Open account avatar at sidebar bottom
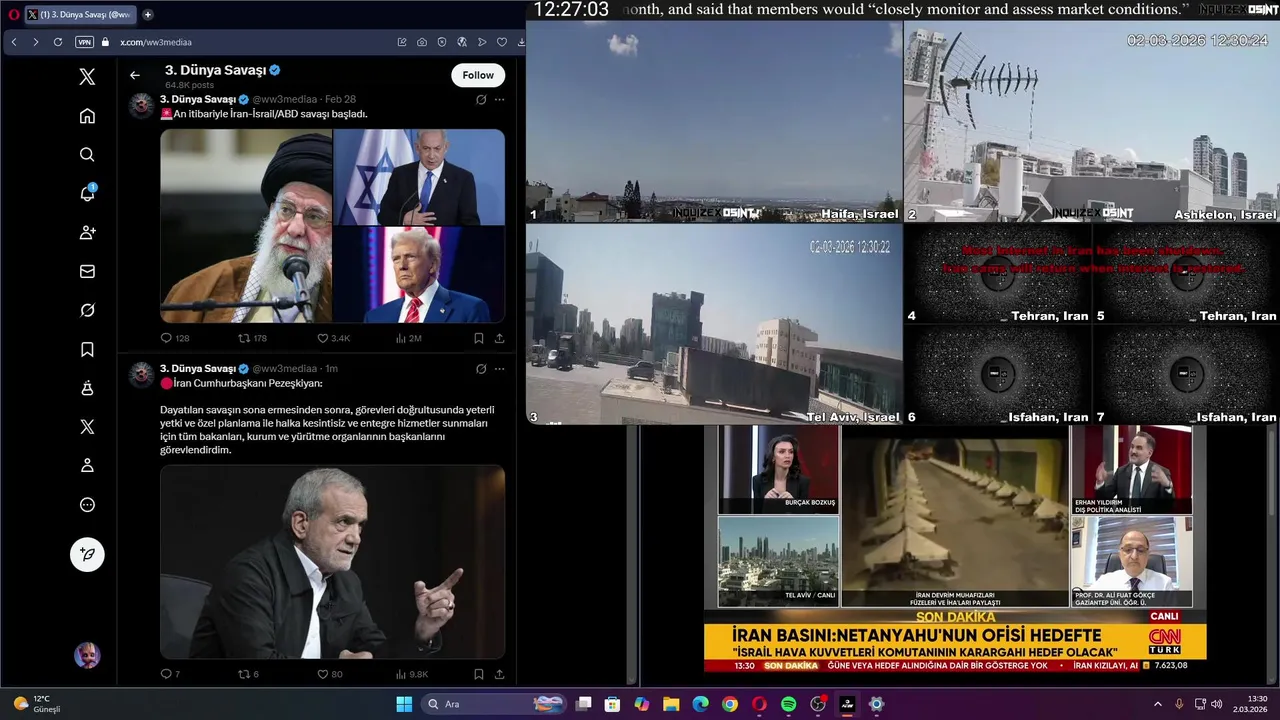Screen dimensions: 1280x720 point(87,655)
